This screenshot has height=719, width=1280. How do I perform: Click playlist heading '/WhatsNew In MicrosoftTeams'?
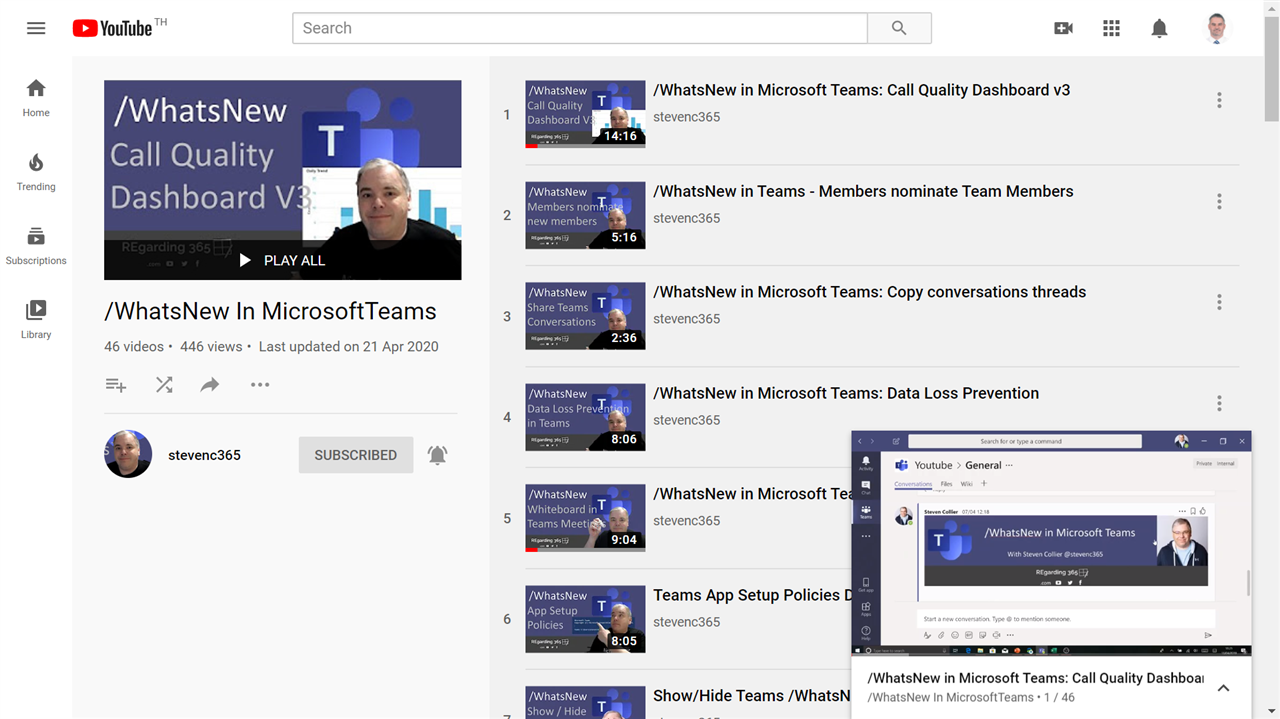click(270, 311)
